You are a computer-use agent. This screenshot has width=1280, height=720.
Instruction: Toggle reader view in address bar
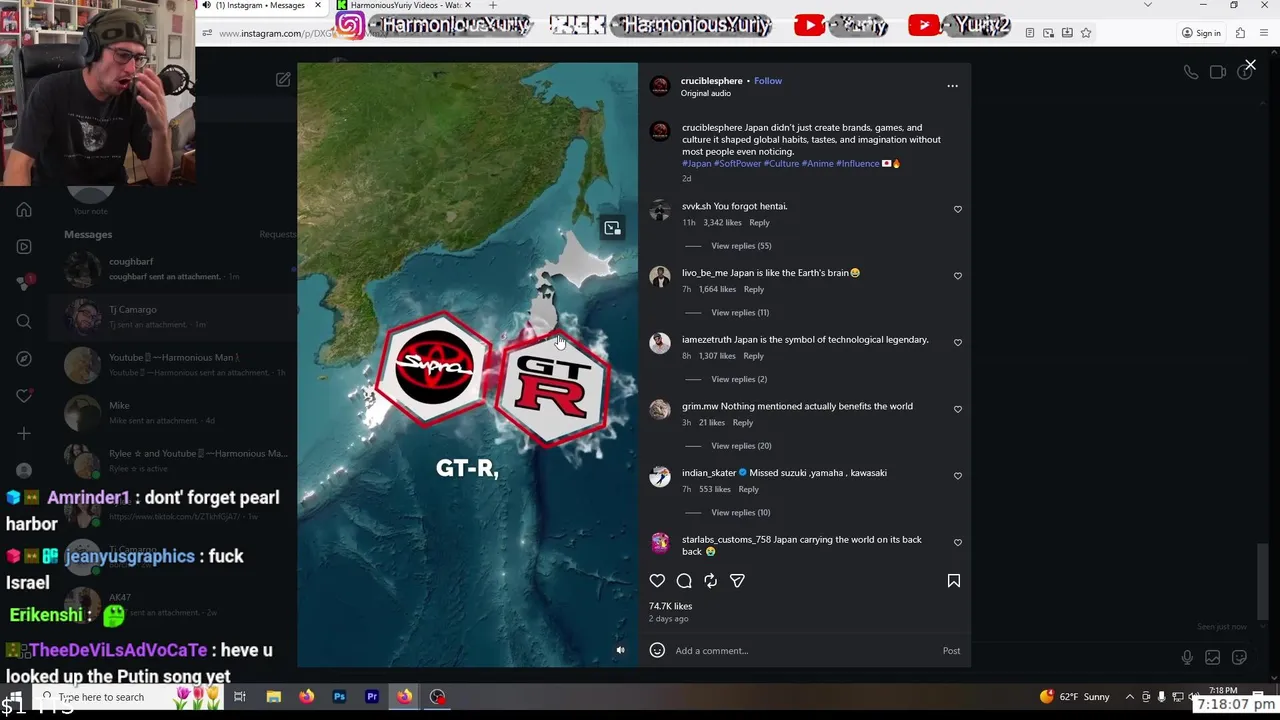click(1030, 33)
